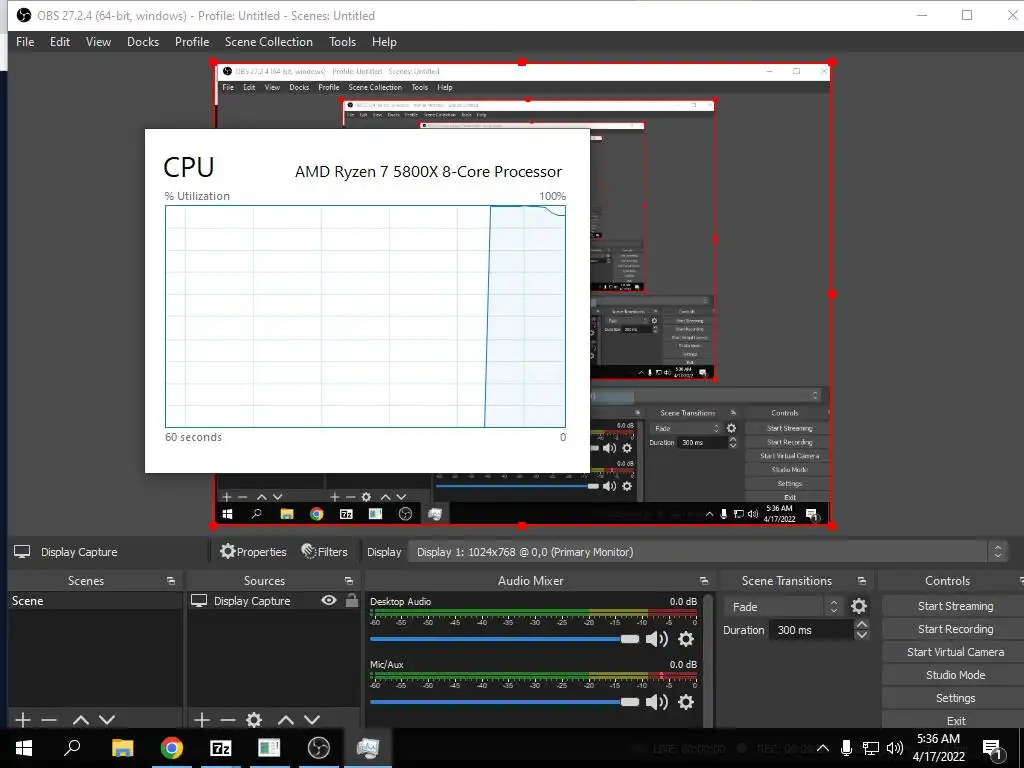Screen dimensions: 1024x768
Task: Select the Scene entry in Scenes list
Action: pyautogui.click(x=94, y=601)
